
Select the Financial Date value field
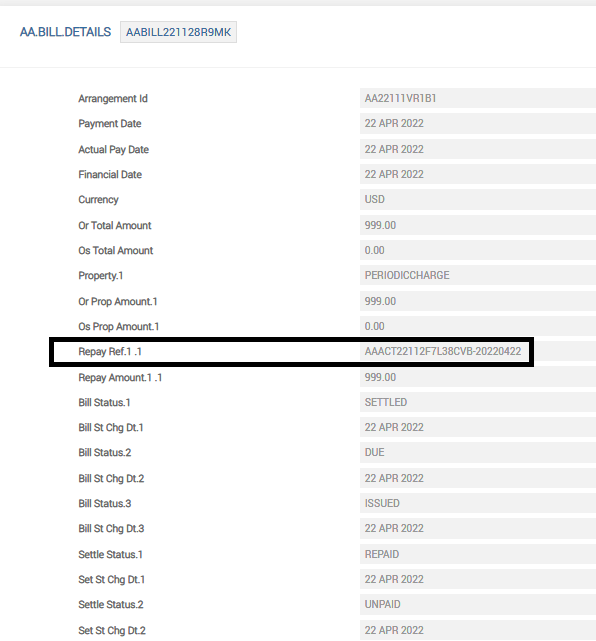pos(478,174)
